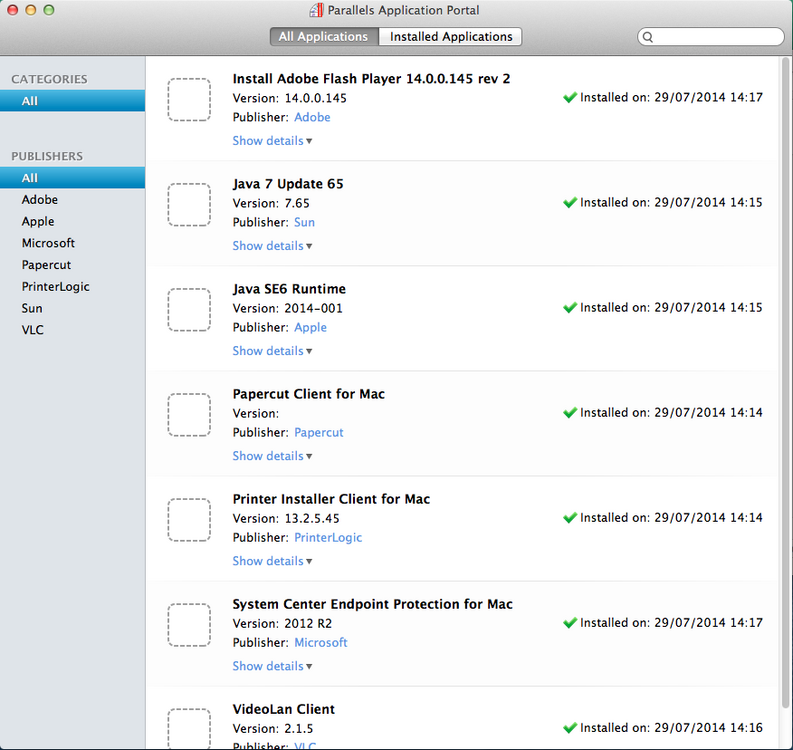The width and height of the screenshot is (793, 750).
Task: Click version text 14.0.0.145
Action: 316,98
